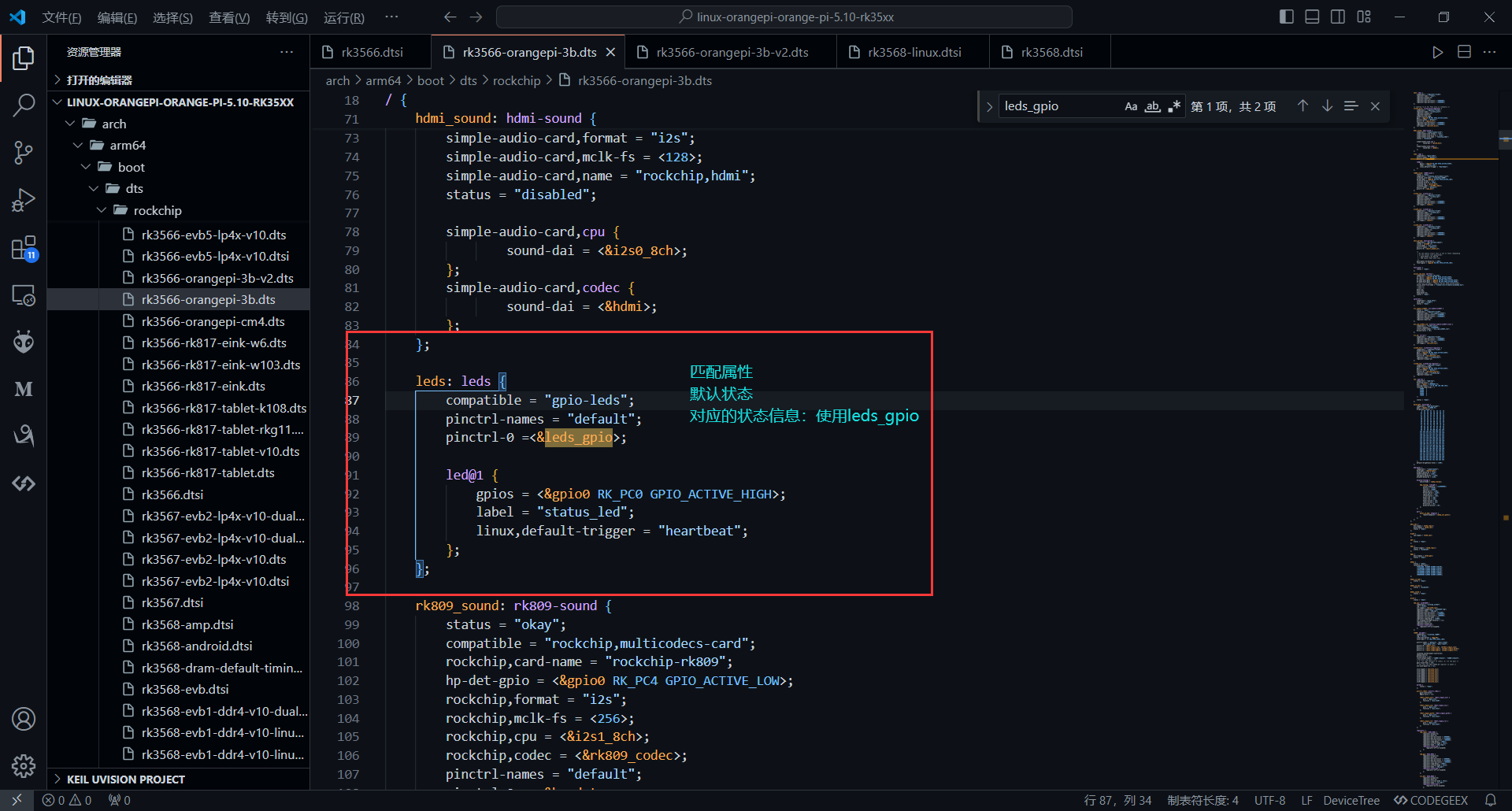
Task: Open the 选择(S) menu
Action: click(x=172, y=17)
